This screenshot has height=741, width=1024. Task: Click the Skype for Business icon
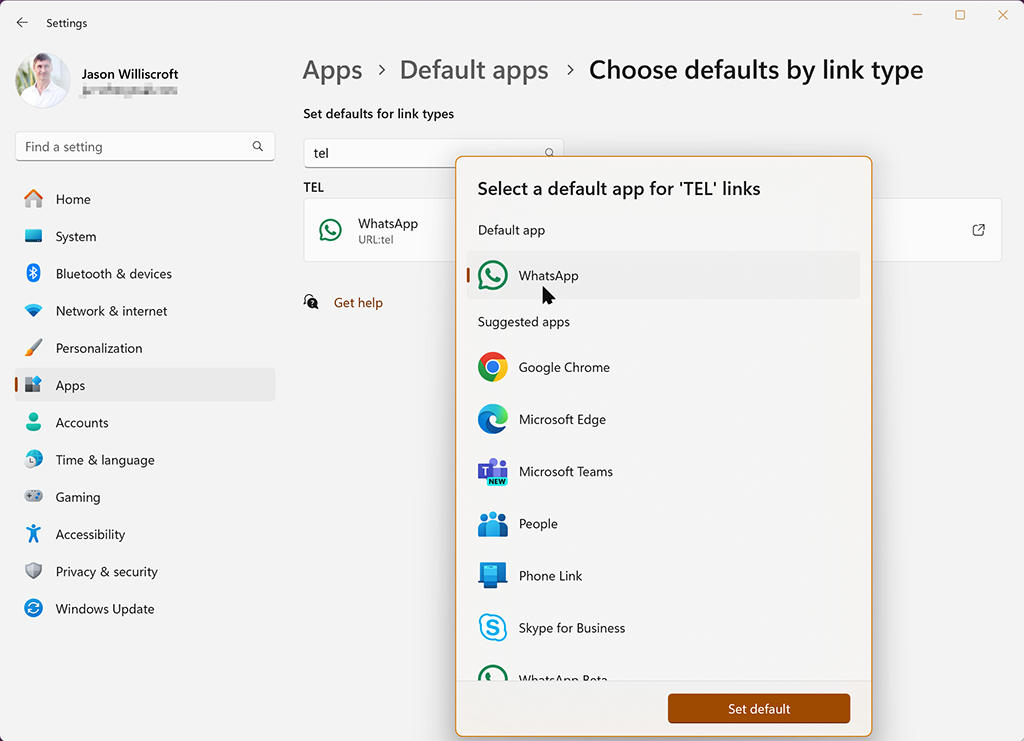click(x=492, y=628)
